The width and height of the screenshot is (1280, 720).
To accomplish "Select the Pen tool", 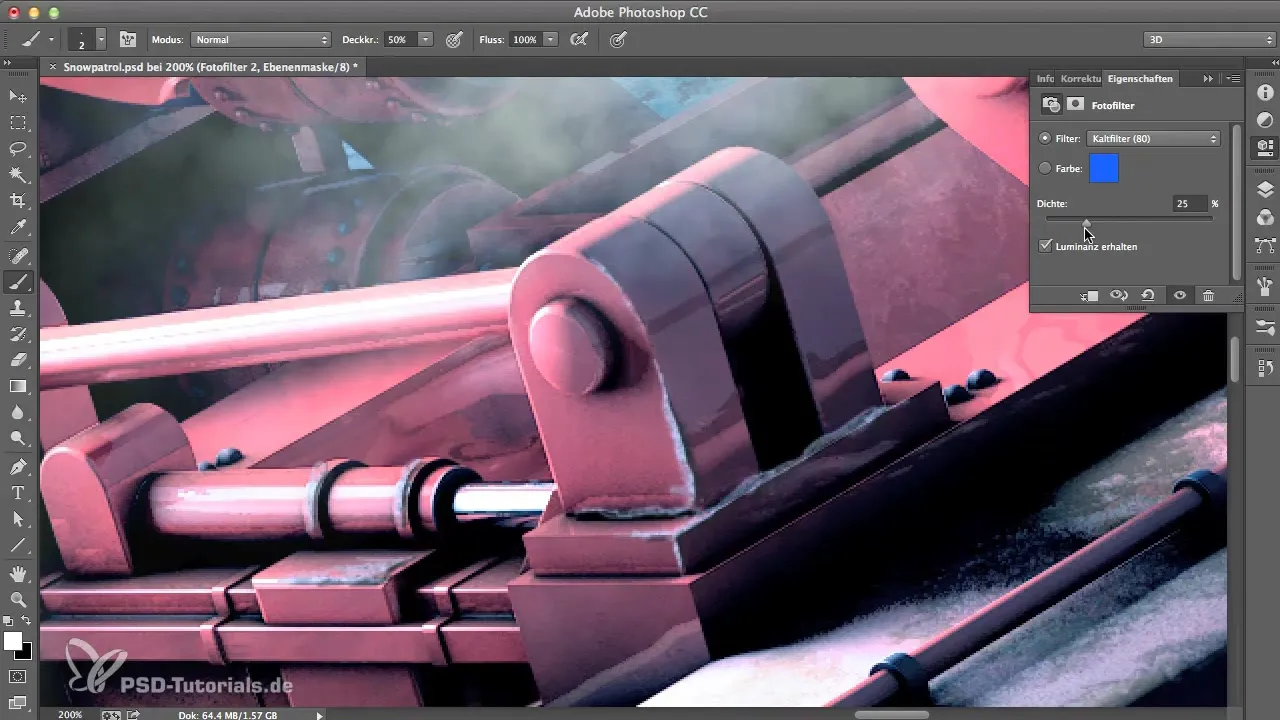I will click(x=18, y=467).
